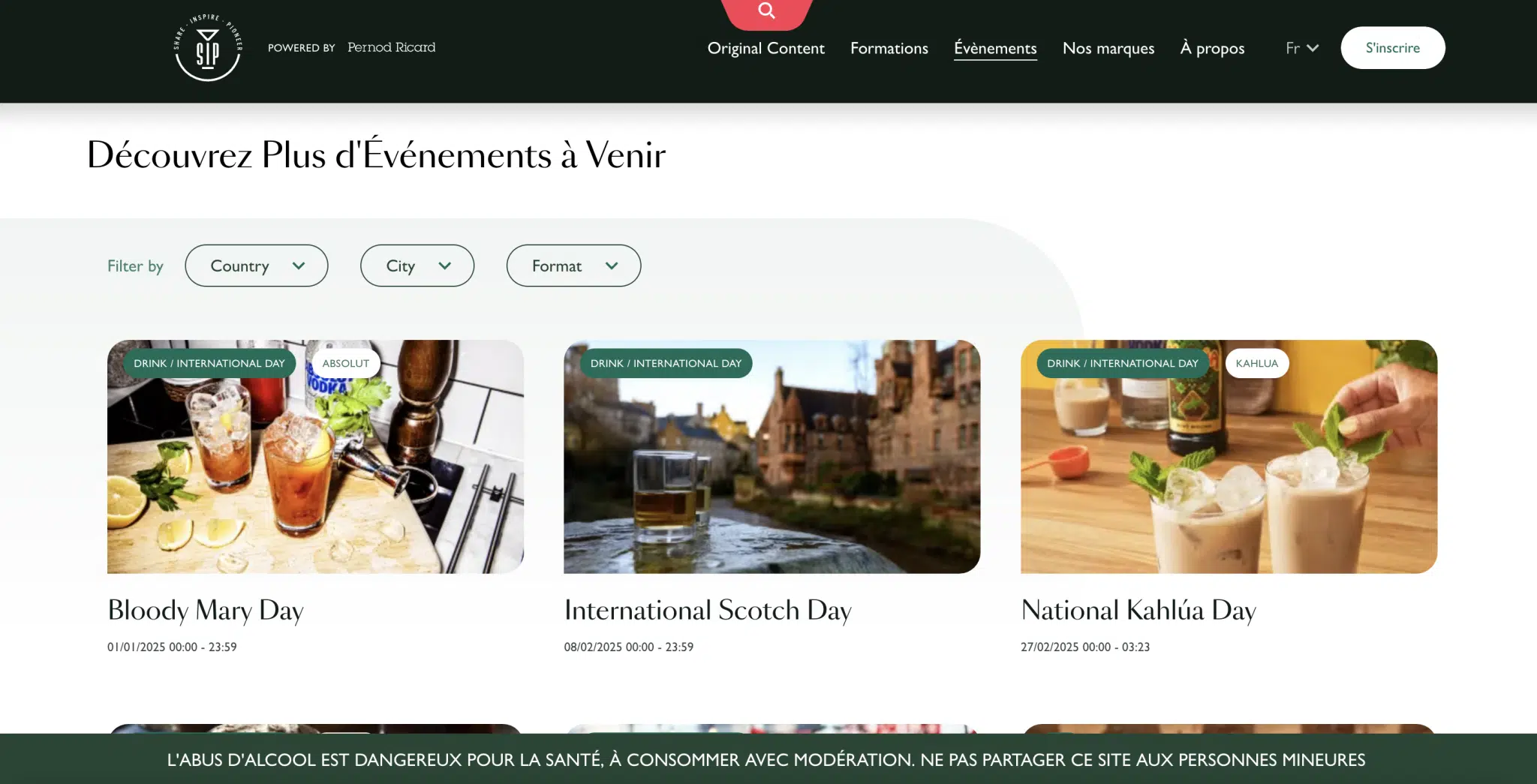Click the Pernod Ricard brand logo

[391, 47]
